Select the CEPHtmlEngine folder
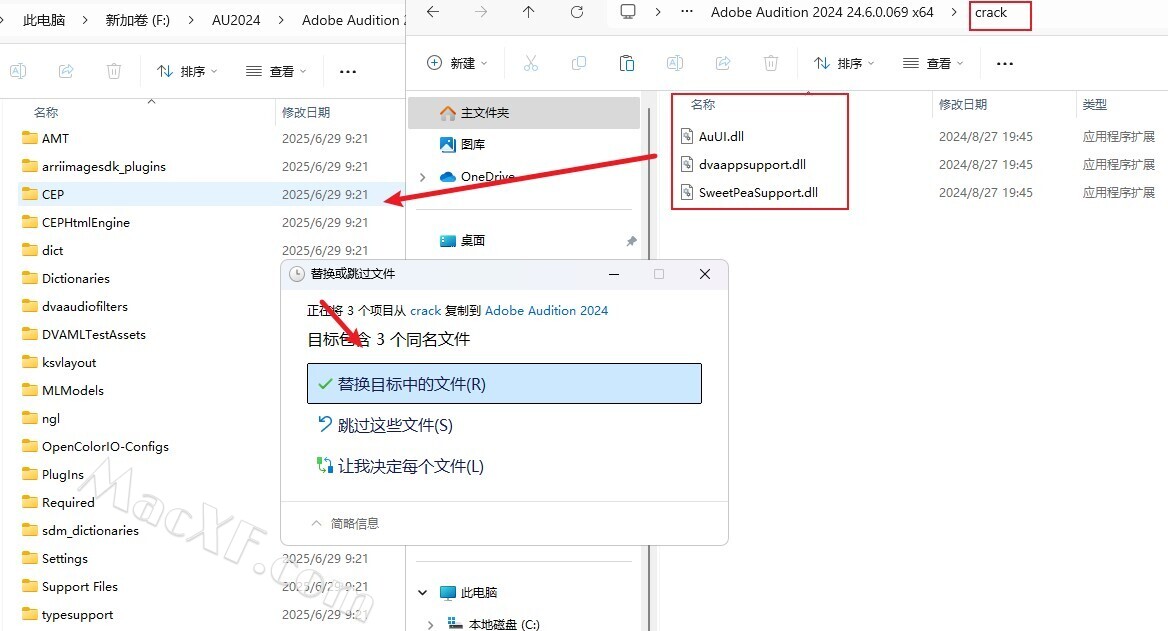Screen dimensions: 1168x631 [x=76, y=223]
